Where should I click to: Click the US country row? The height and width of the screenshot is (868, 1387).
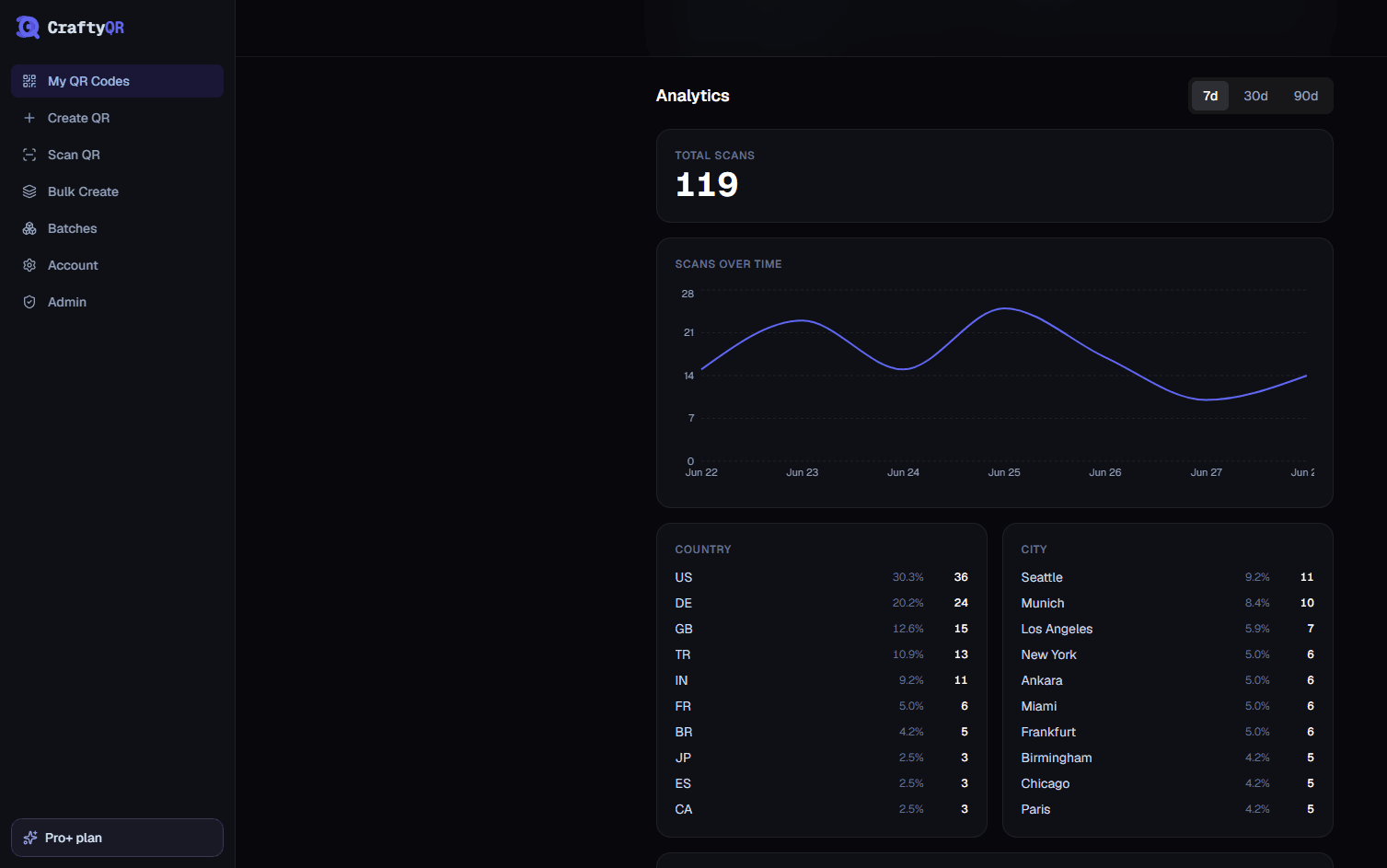coord(822,577)
